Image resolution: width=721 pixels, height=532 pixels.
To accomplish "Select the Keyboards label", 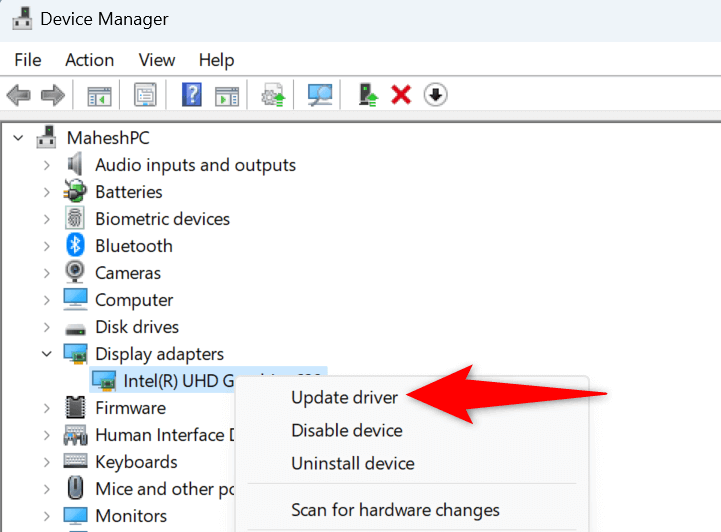I will pos(136,462).
